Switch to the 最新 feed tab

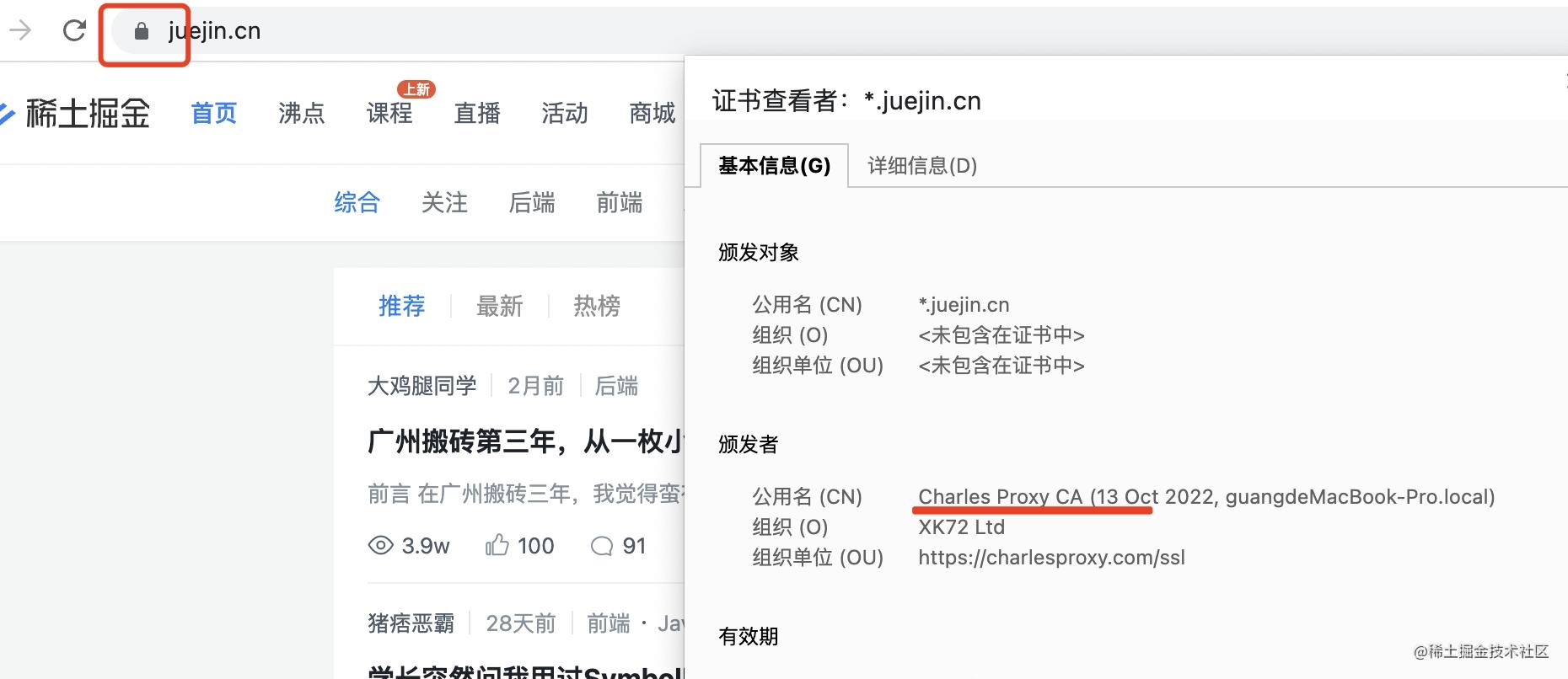tap(500, 306)
